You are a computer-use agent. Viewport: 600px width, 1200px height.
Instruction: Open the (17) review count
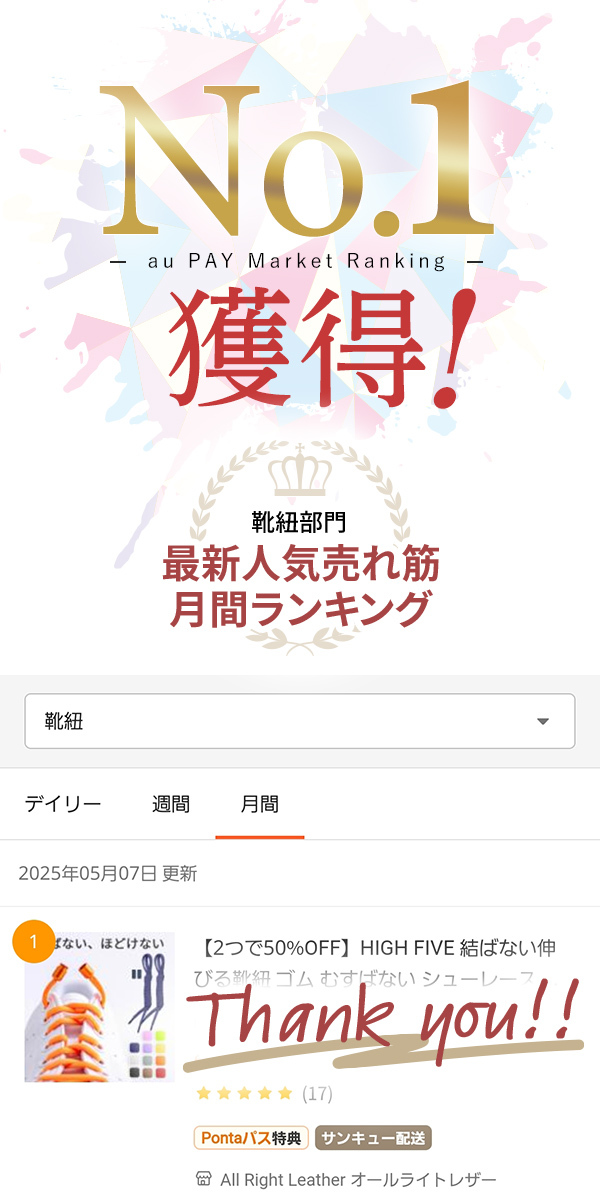(x=317, y=1093)
